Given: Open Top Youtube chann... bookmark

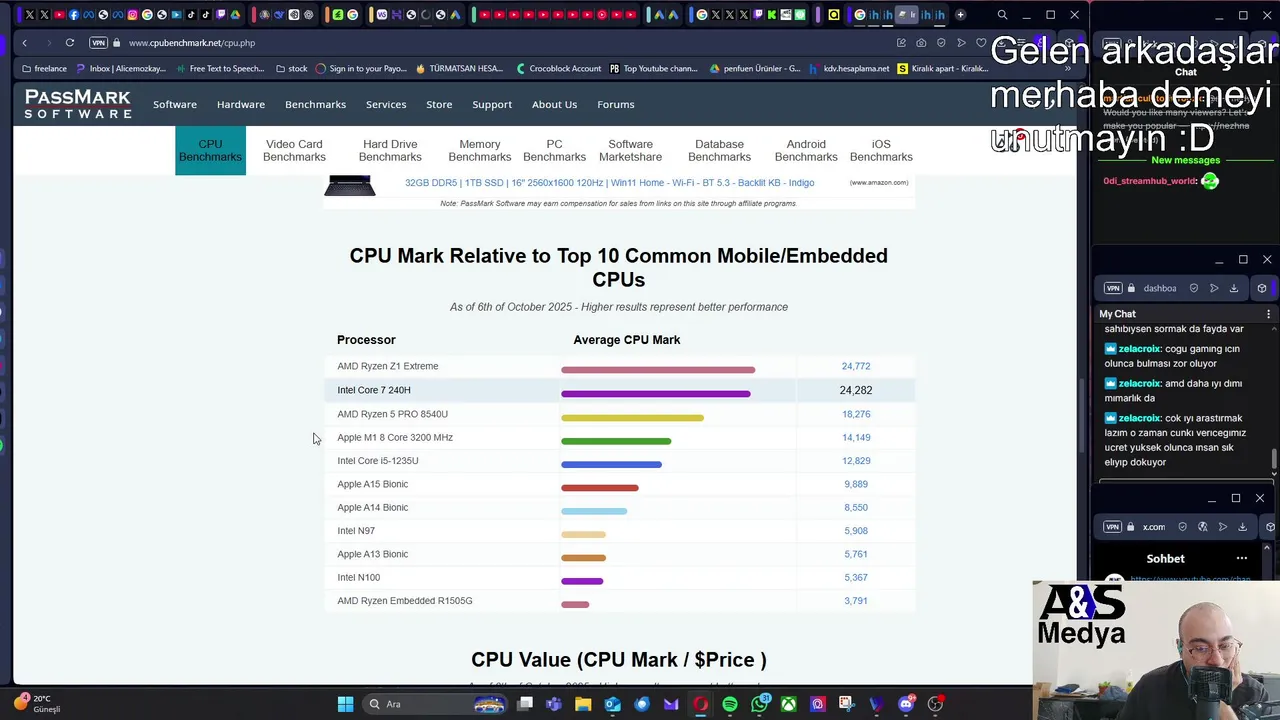Looking at the screenshot, I should tap(654, 69).
